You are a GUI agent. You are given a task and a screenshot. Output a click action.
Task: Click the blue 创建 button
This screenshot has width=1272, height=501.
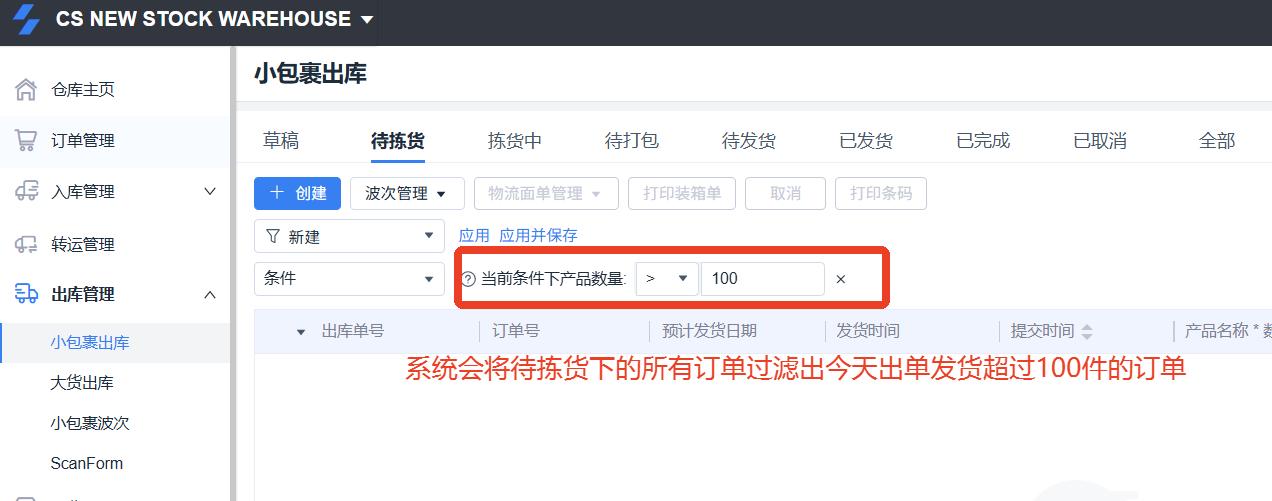297,194
